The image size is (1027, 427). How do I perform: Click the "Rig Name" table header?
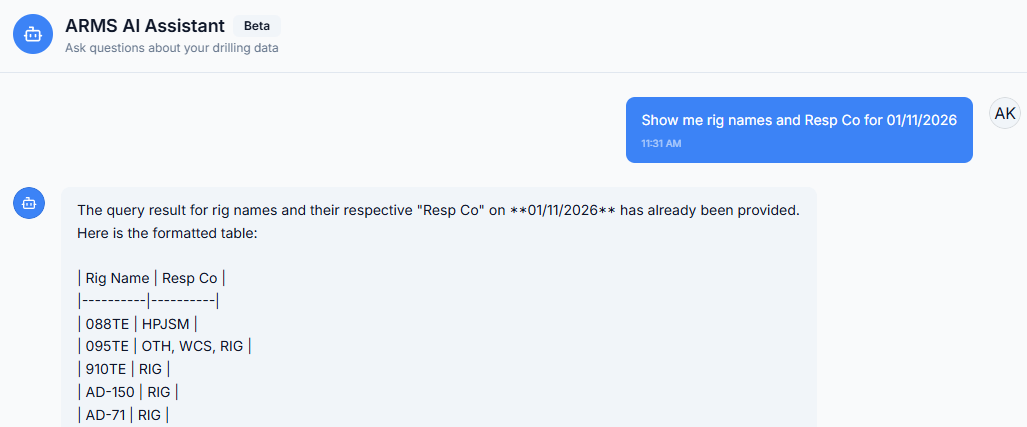pyautogui.click(x=117, y=278)
